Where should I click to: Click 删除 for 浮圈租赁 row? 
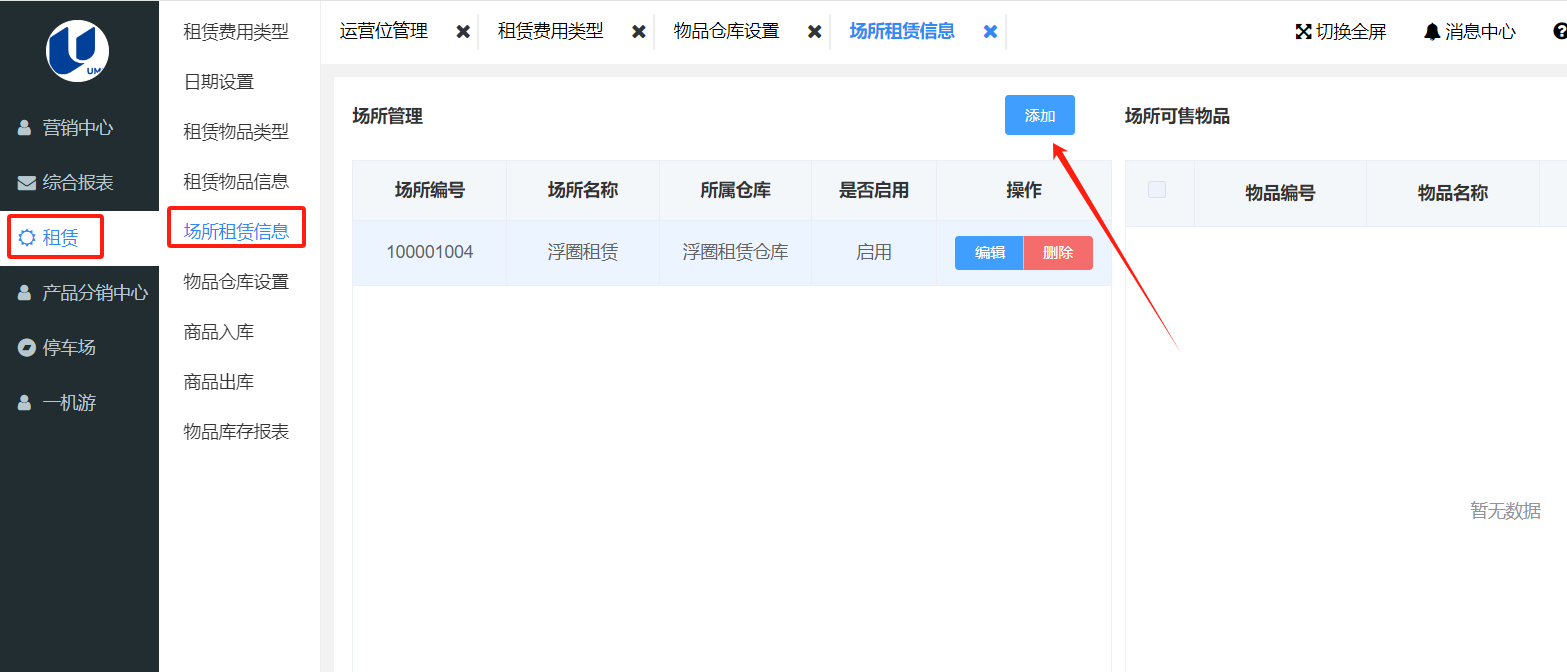click(x=1058, y=253)
